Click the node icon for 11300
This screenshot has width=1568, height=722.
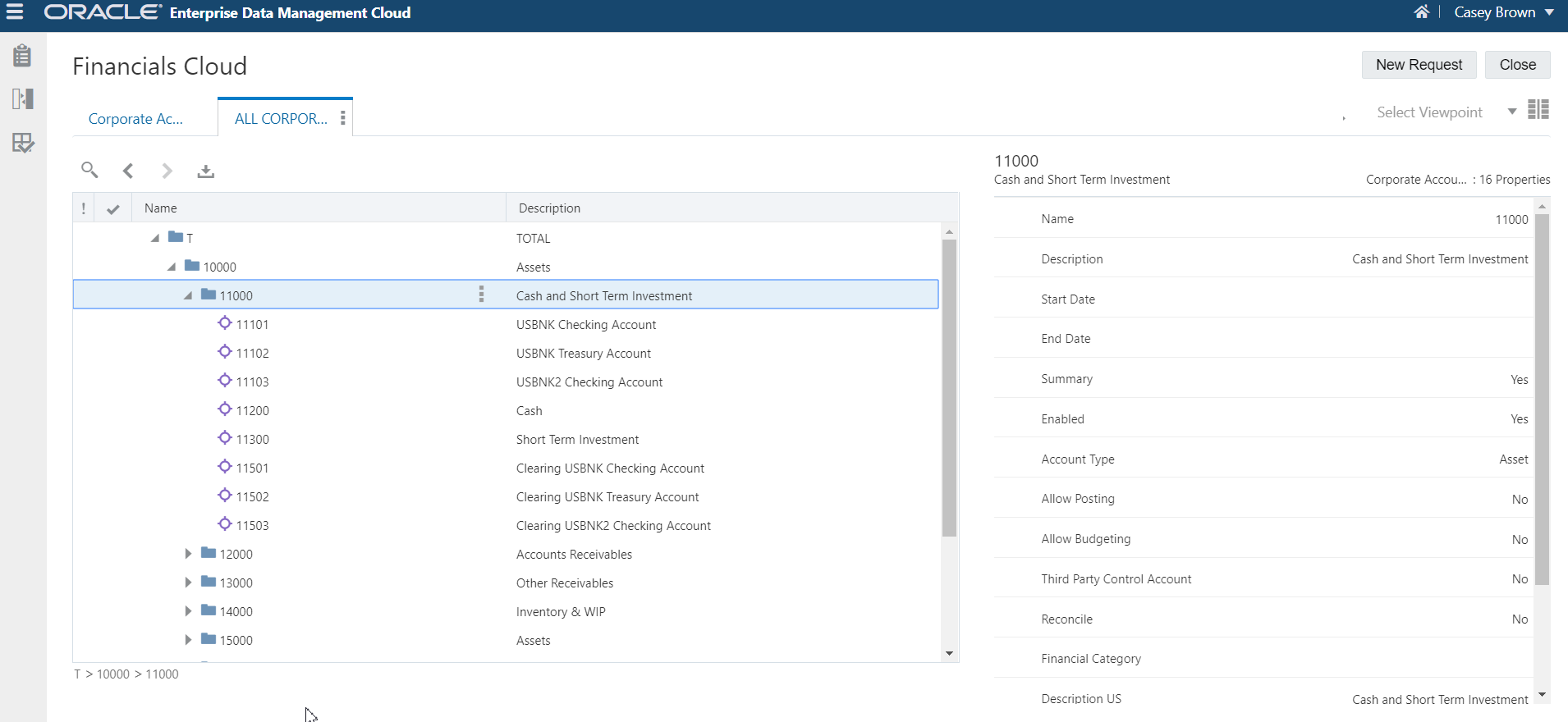225,438
